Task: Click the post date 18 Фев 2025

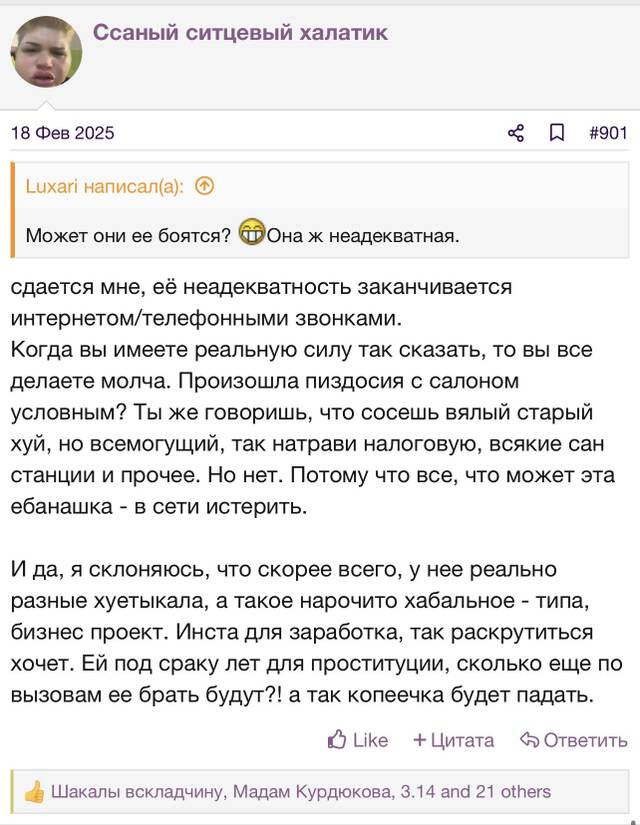Action: pyautogui.click(x=63, y=133)
